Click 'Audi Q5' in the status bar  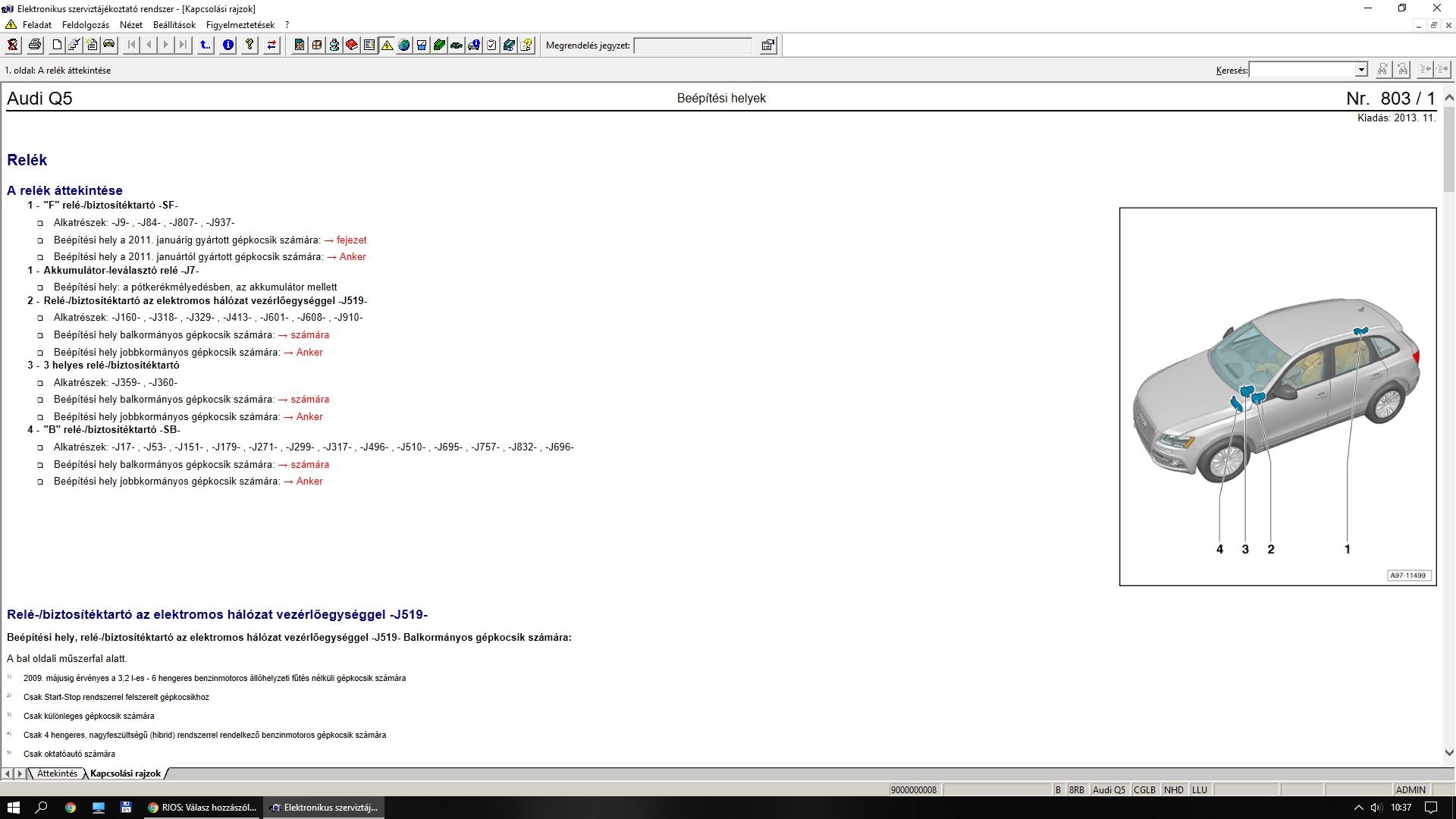coord(1109,789)
